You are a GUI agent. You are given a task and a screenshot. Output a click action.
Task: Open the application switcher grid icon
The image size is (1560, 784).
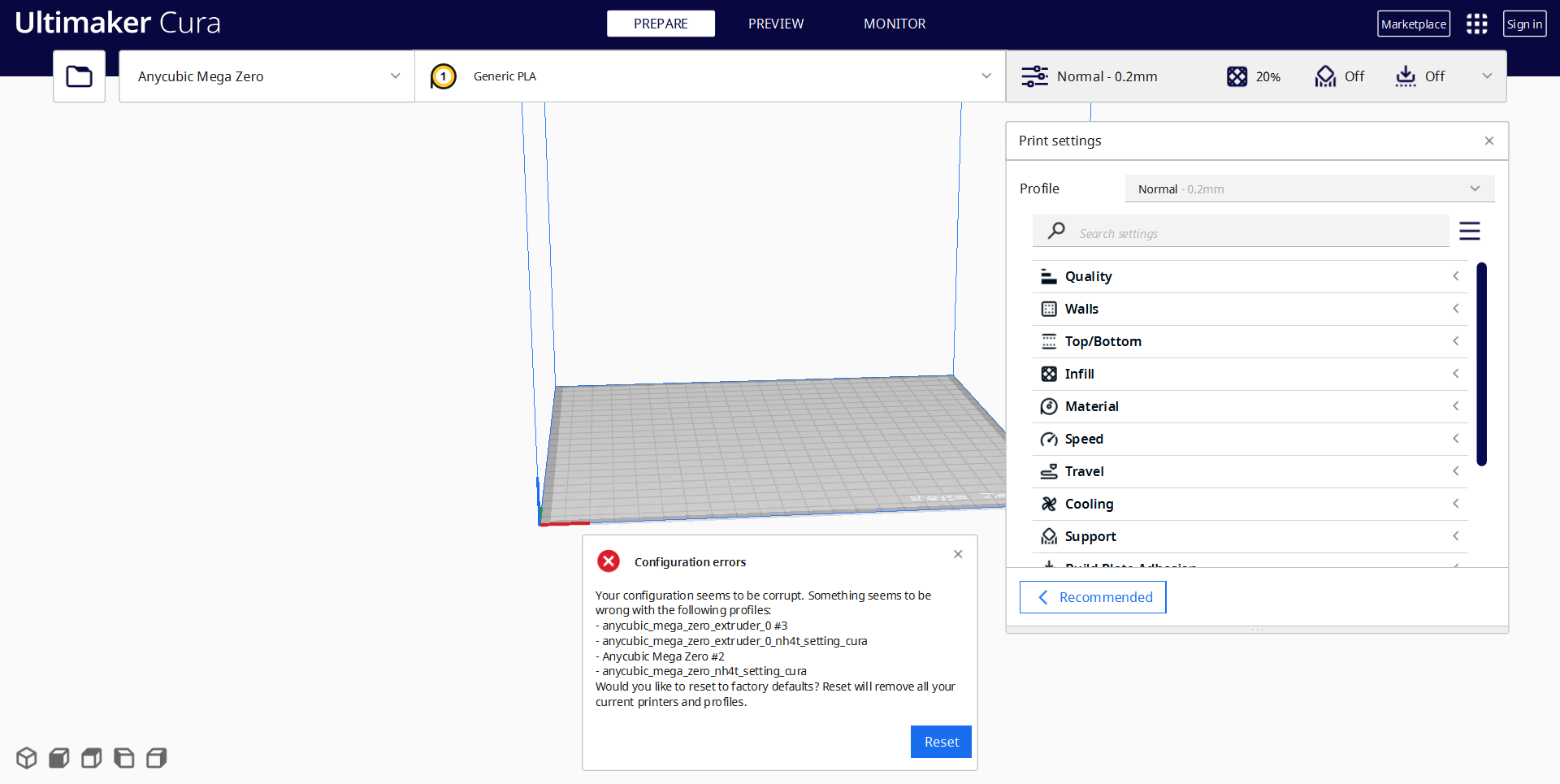[x=1476, y=24]
